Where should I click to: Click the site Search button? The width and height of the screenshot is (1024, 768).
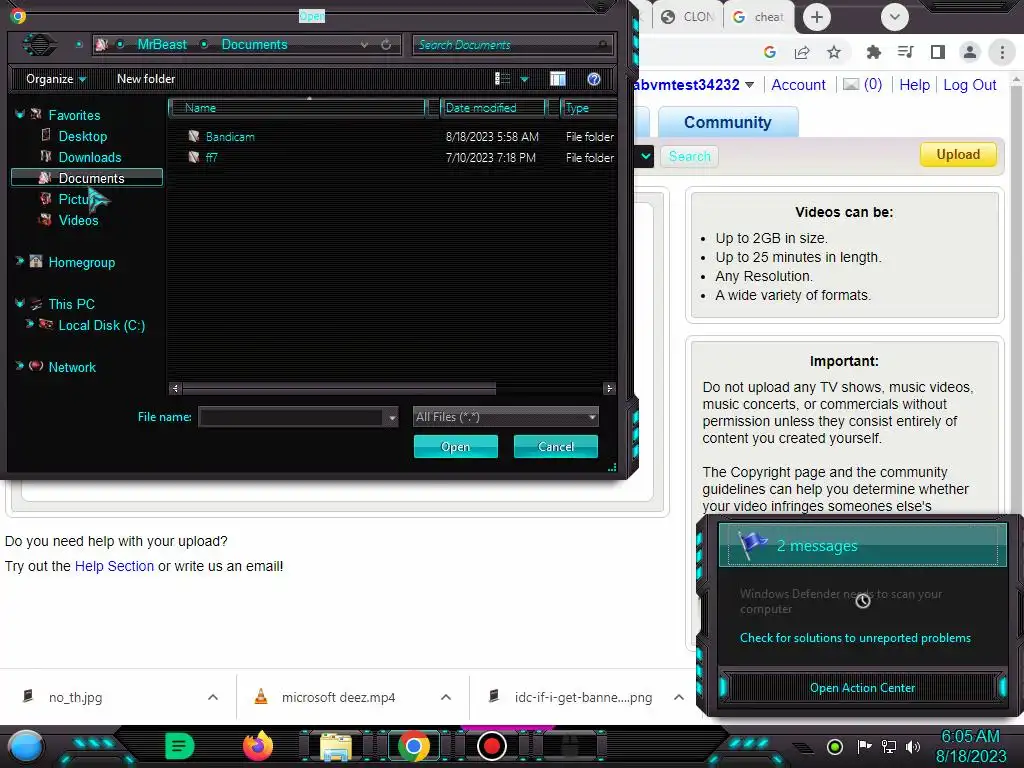[690, 156]
